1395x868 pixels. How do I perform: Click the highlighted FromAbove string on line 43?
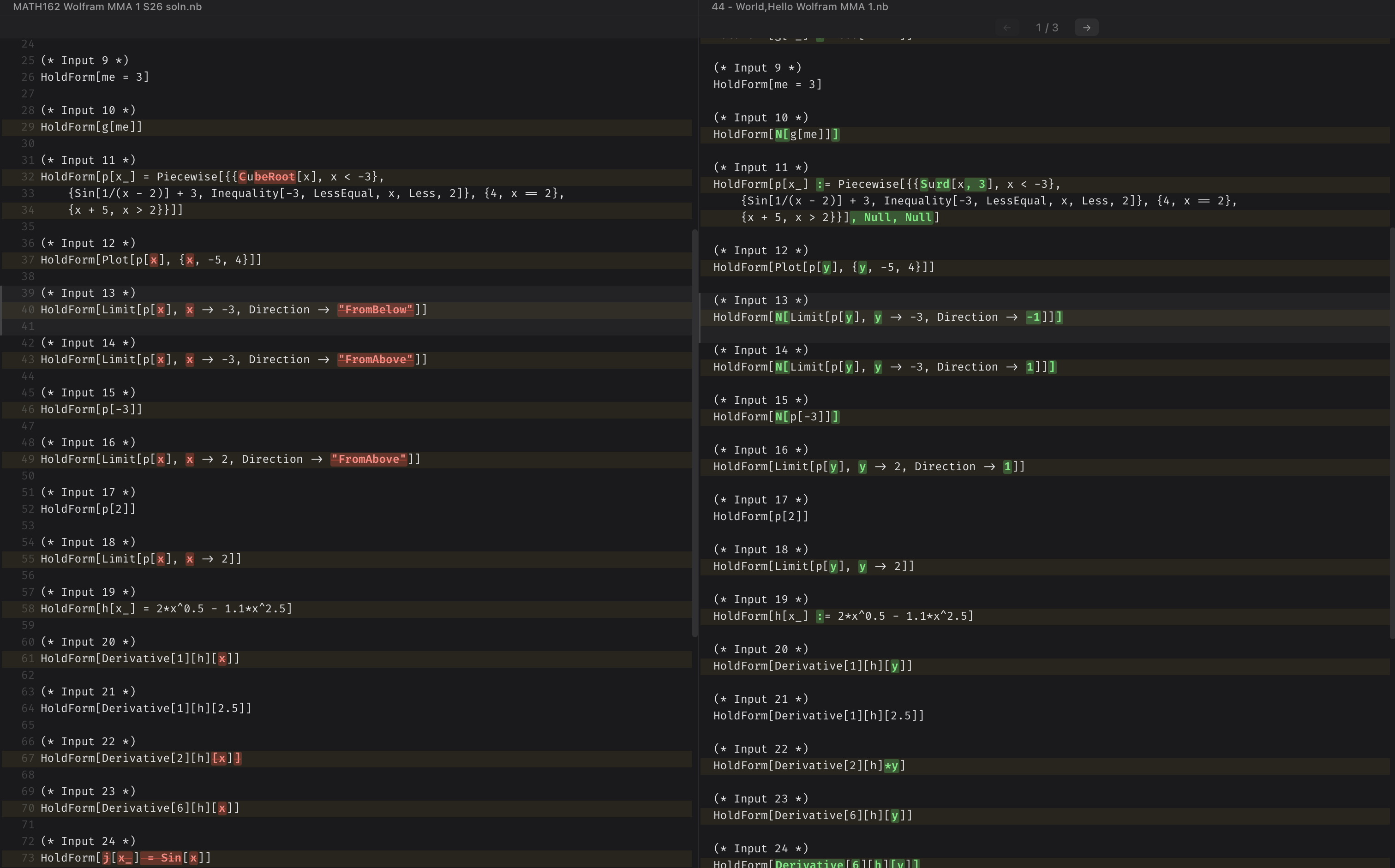tap(374, 359)
